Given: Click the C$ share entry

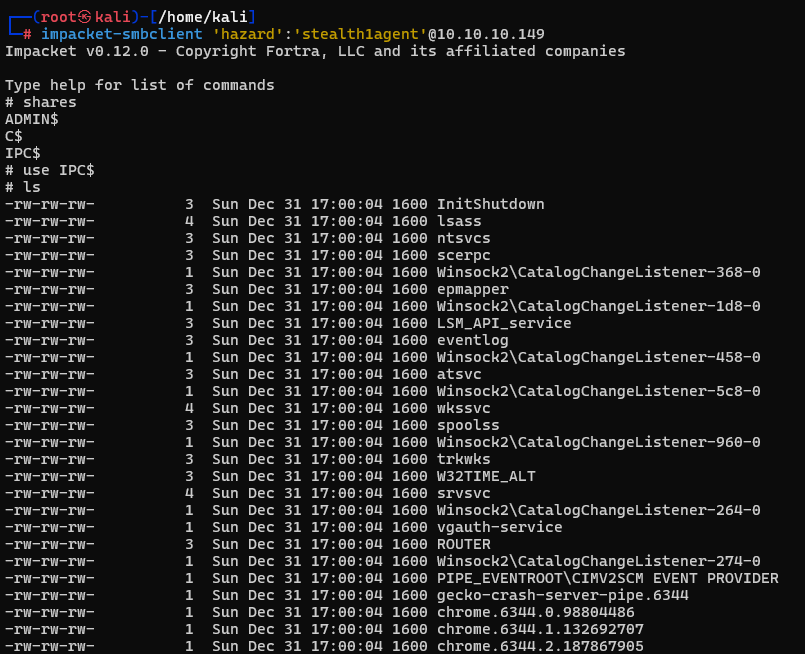Looking at the screenshot, I should point(14,136).
